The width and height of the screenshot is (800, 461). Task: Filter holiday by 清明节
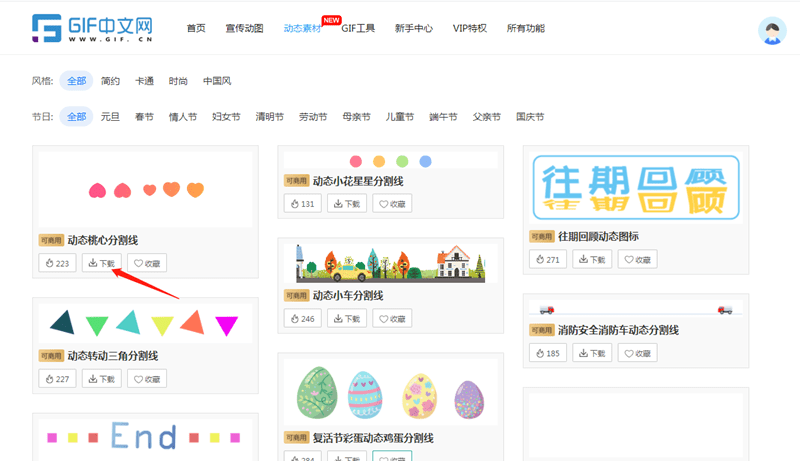click(269, 116)
